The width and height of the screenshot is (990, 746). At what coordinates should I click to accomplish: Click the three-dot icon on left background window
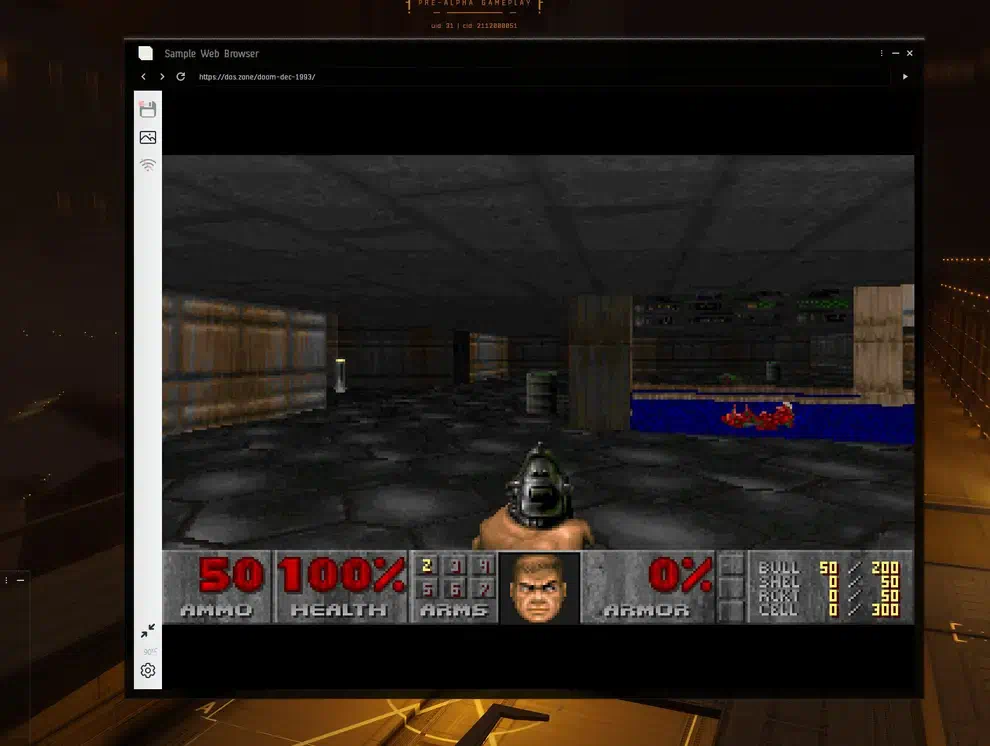(x=6, y=580)
